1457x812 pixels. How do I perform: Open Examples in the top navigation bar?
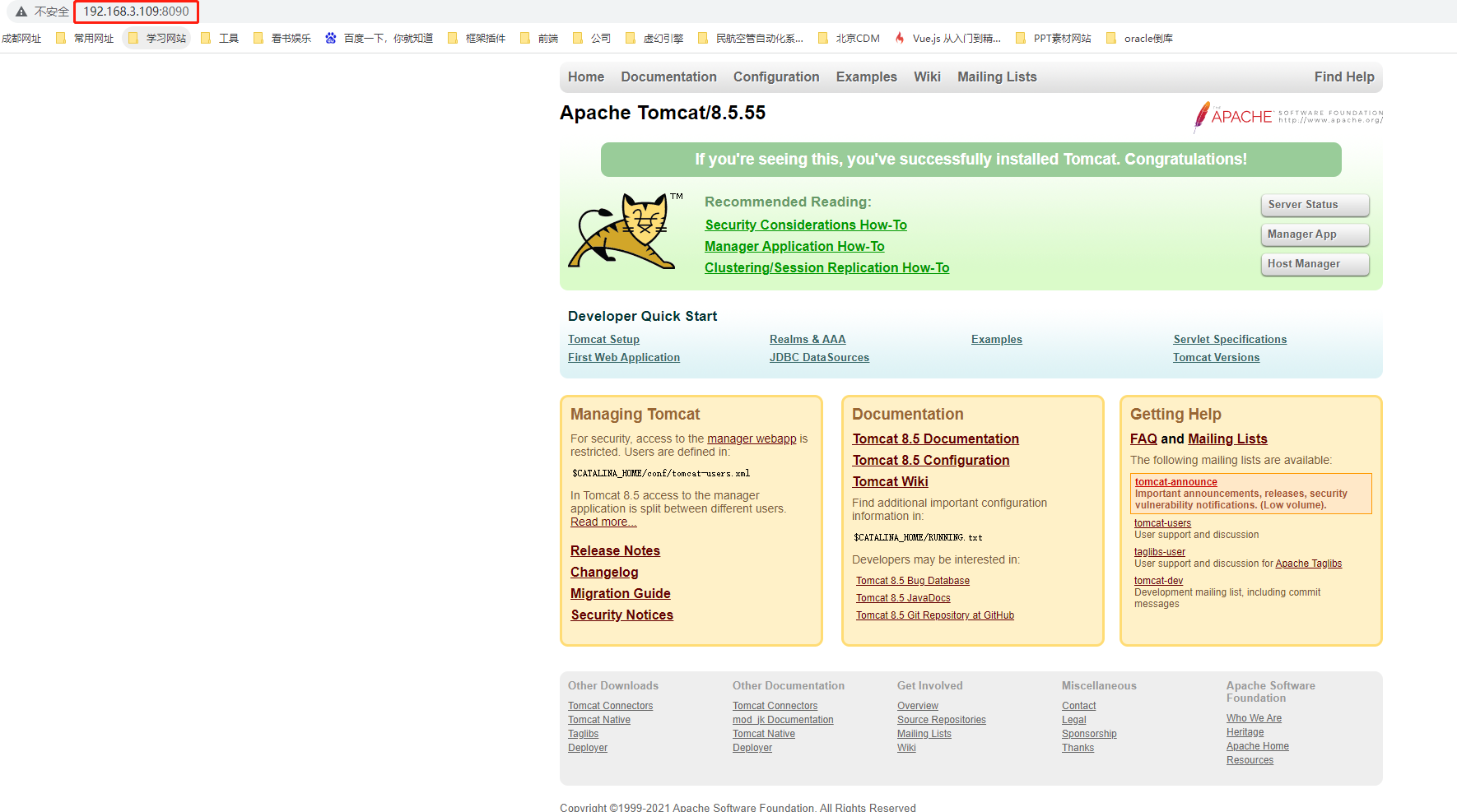pyautogui.click(x=866, y=77)
